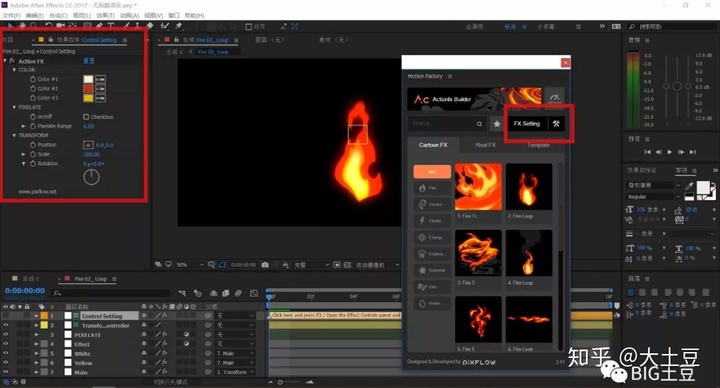This screenshot has height=388, width=720.
Task: Toggle motion blur switch in timeline header
Action: tap(238, 293)
